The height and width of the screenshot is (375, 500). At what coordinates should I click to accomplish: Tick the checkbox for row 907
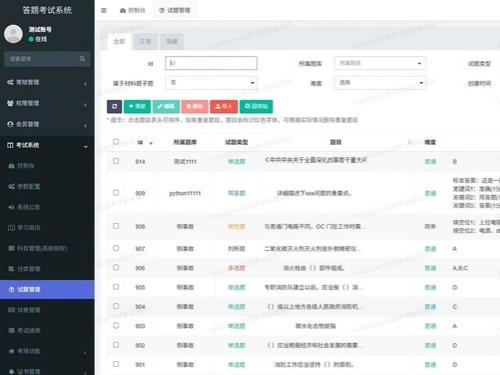point(116,248)
